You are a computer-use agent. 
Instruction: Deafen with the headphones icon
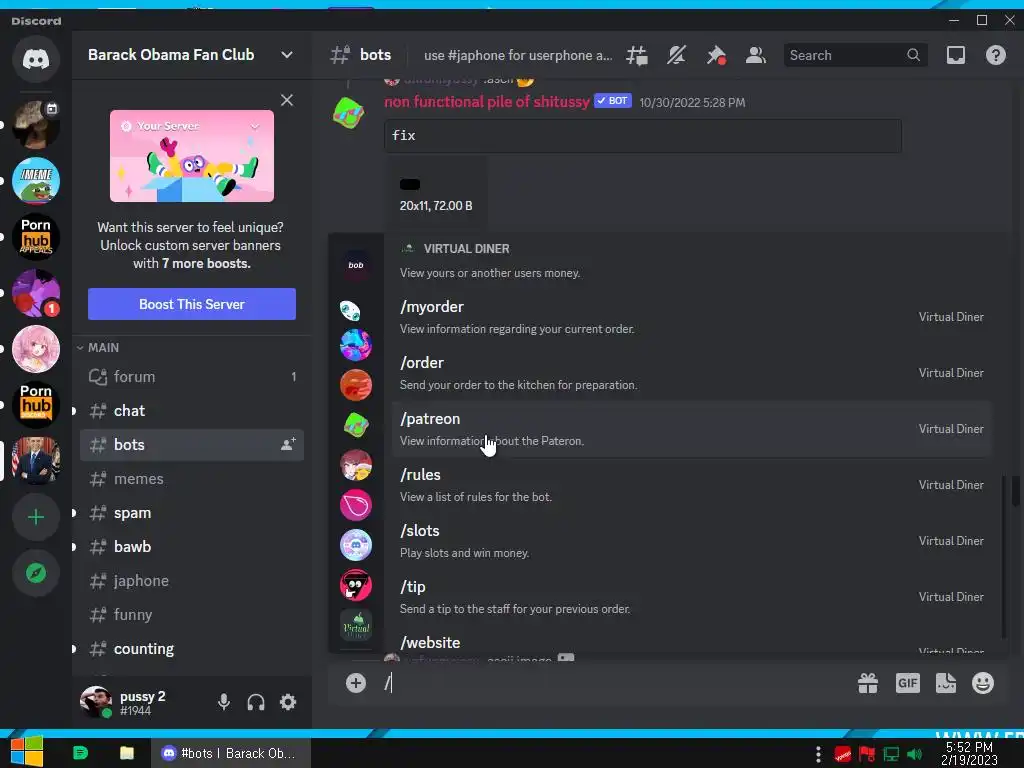(x=256, y=702)
